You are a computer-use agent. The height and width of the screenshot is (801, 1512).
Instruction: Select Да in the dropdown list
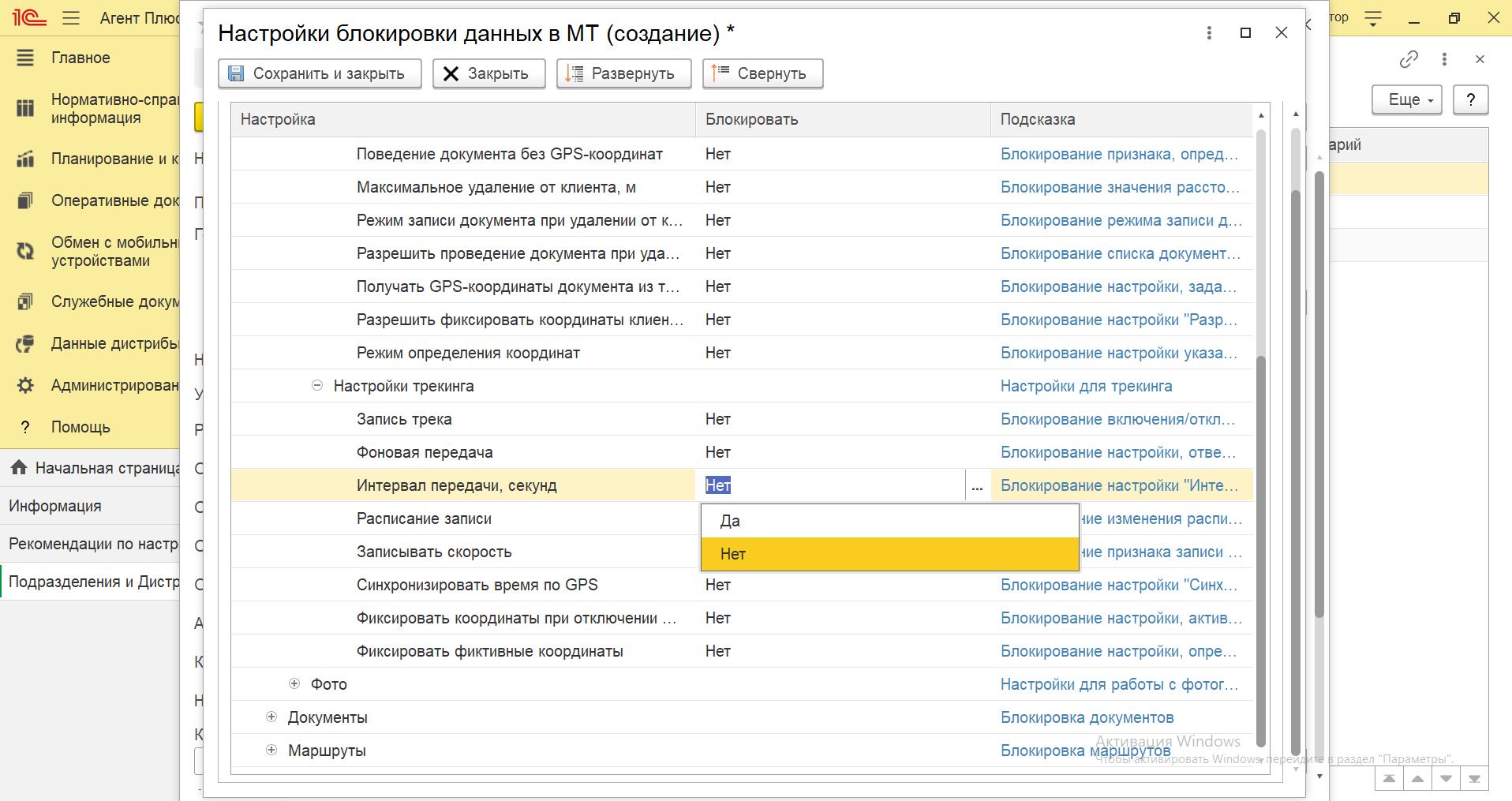click(889, 521)
